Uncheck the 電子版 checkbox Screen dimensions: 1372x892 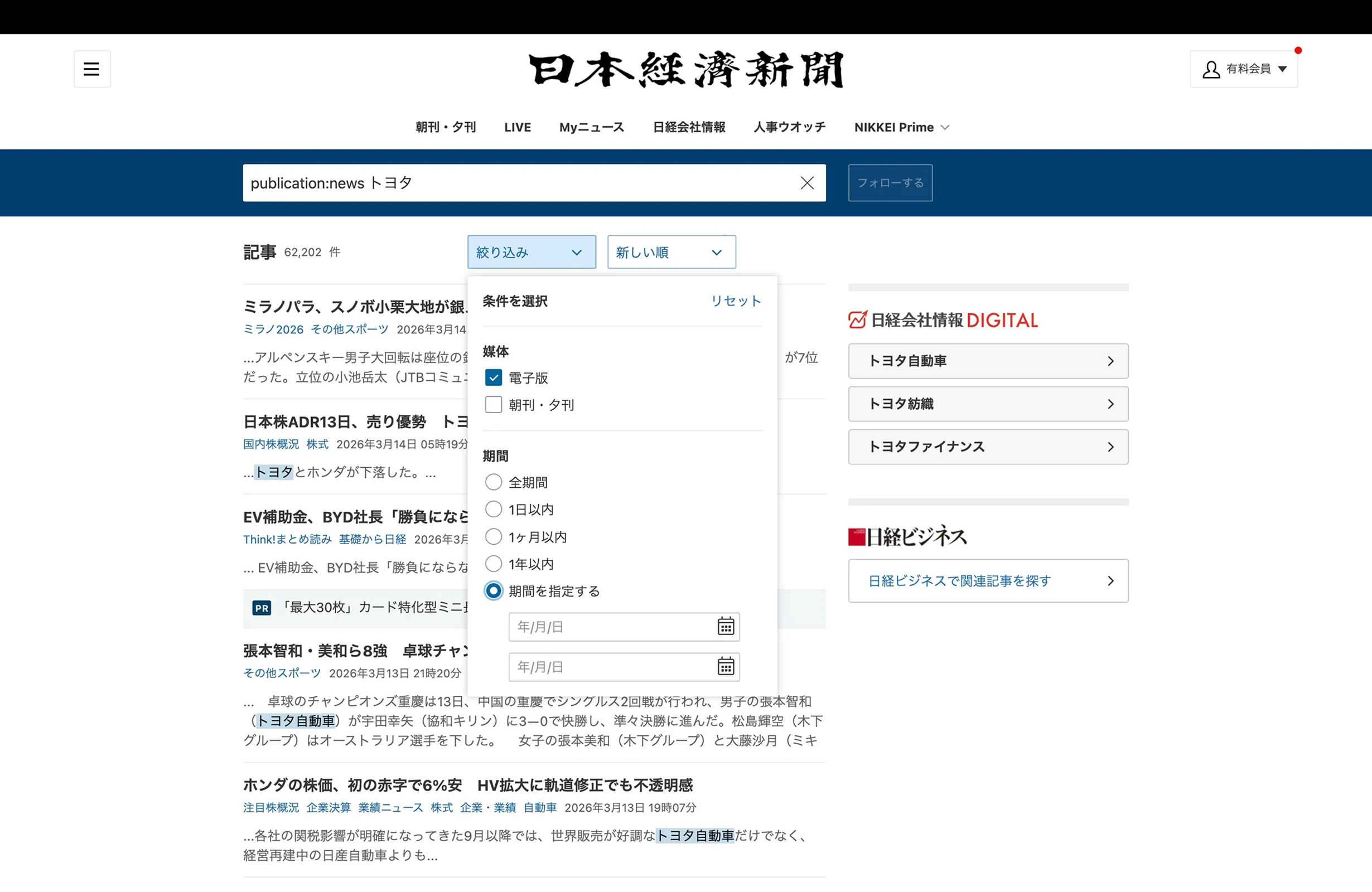tap(494, 378)
